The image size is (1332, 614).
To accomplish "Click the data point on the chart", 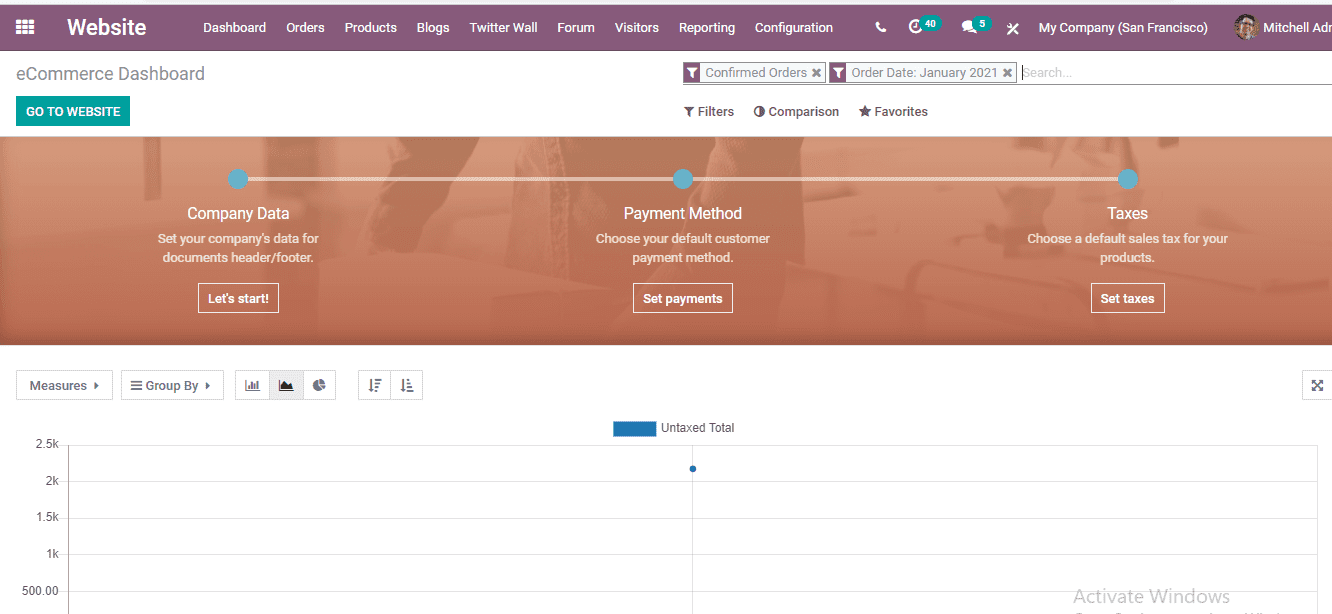I will [692, 469].
